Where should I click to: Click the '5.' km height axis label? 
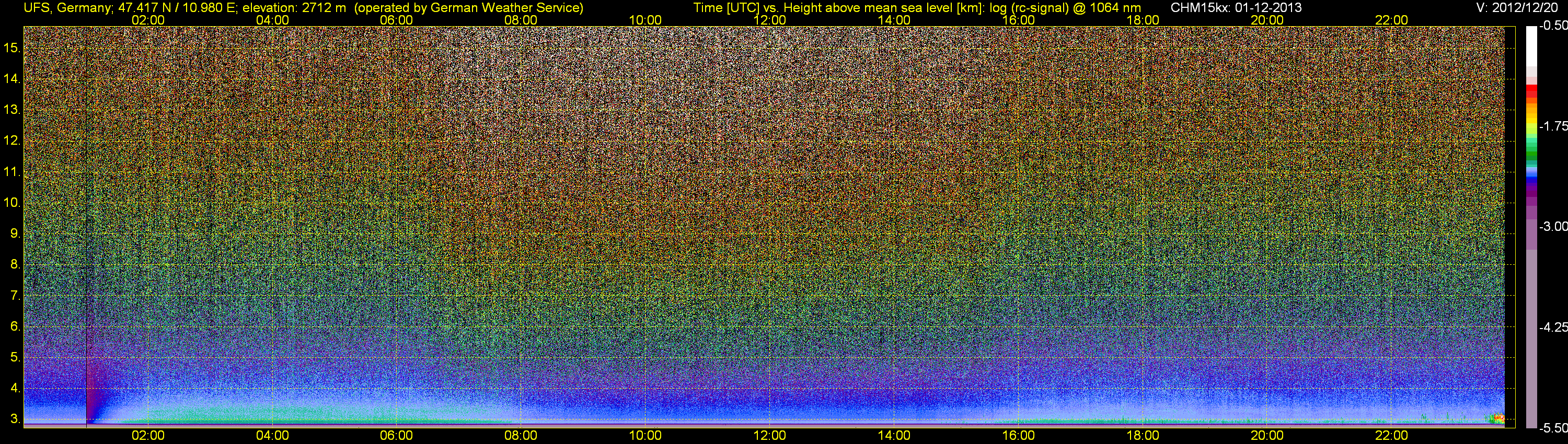15,357
